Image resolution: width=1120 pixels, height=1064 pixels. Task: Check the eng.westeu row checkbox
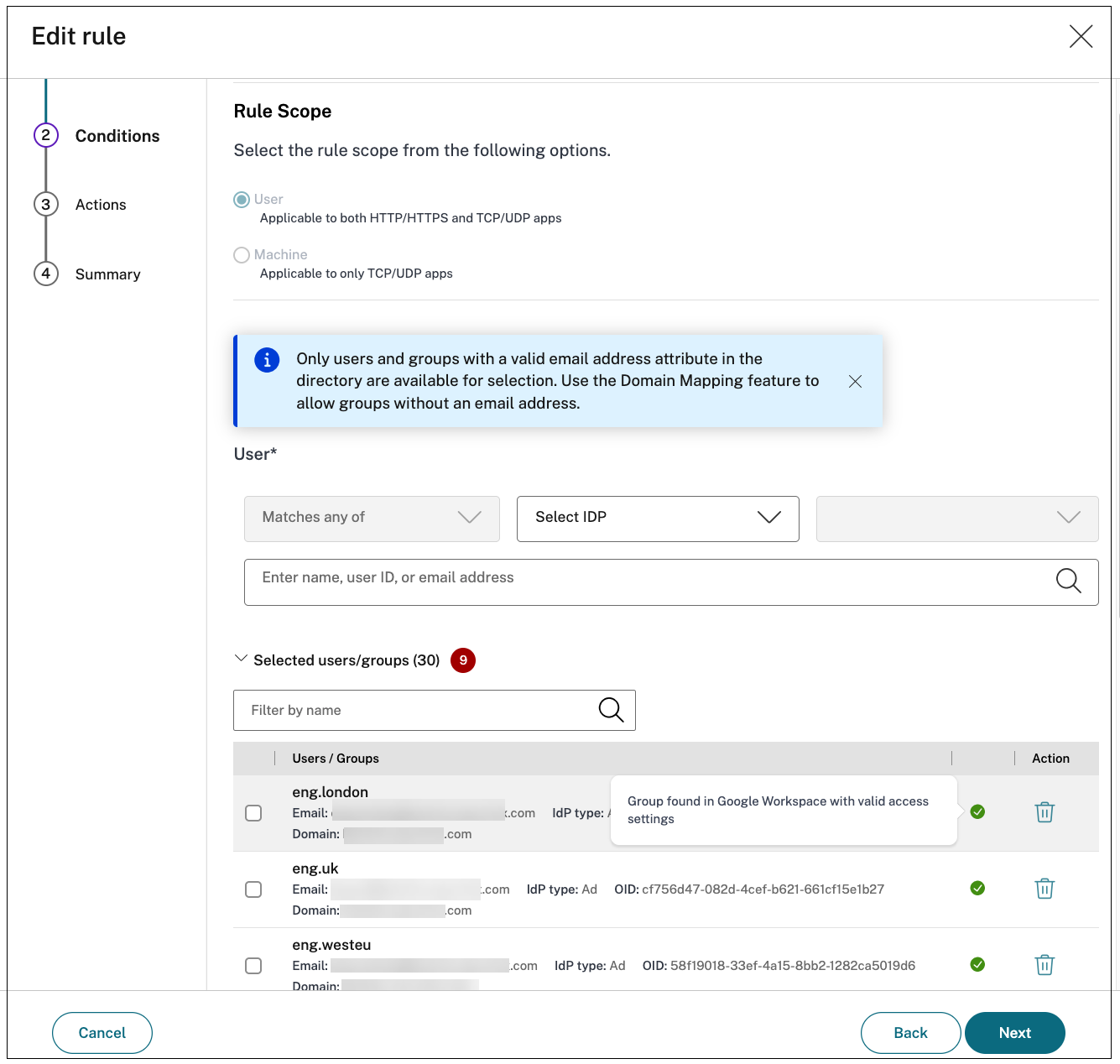coord(253,966)
